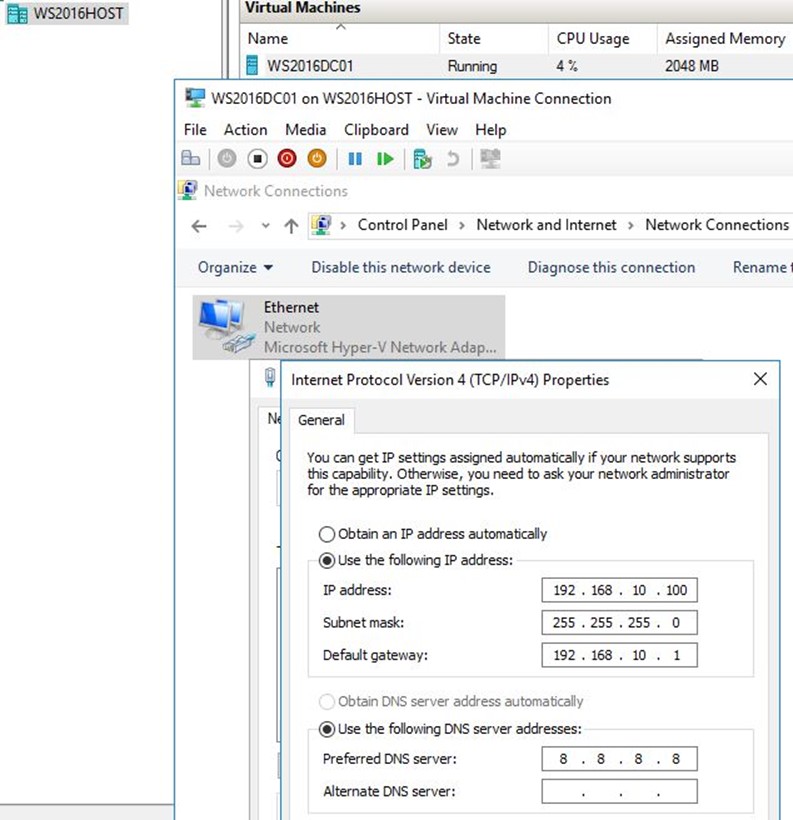This screenshot has height=820, width=793.
Task: Expand chevron after Network and Internet
Action: click(631, 225)
